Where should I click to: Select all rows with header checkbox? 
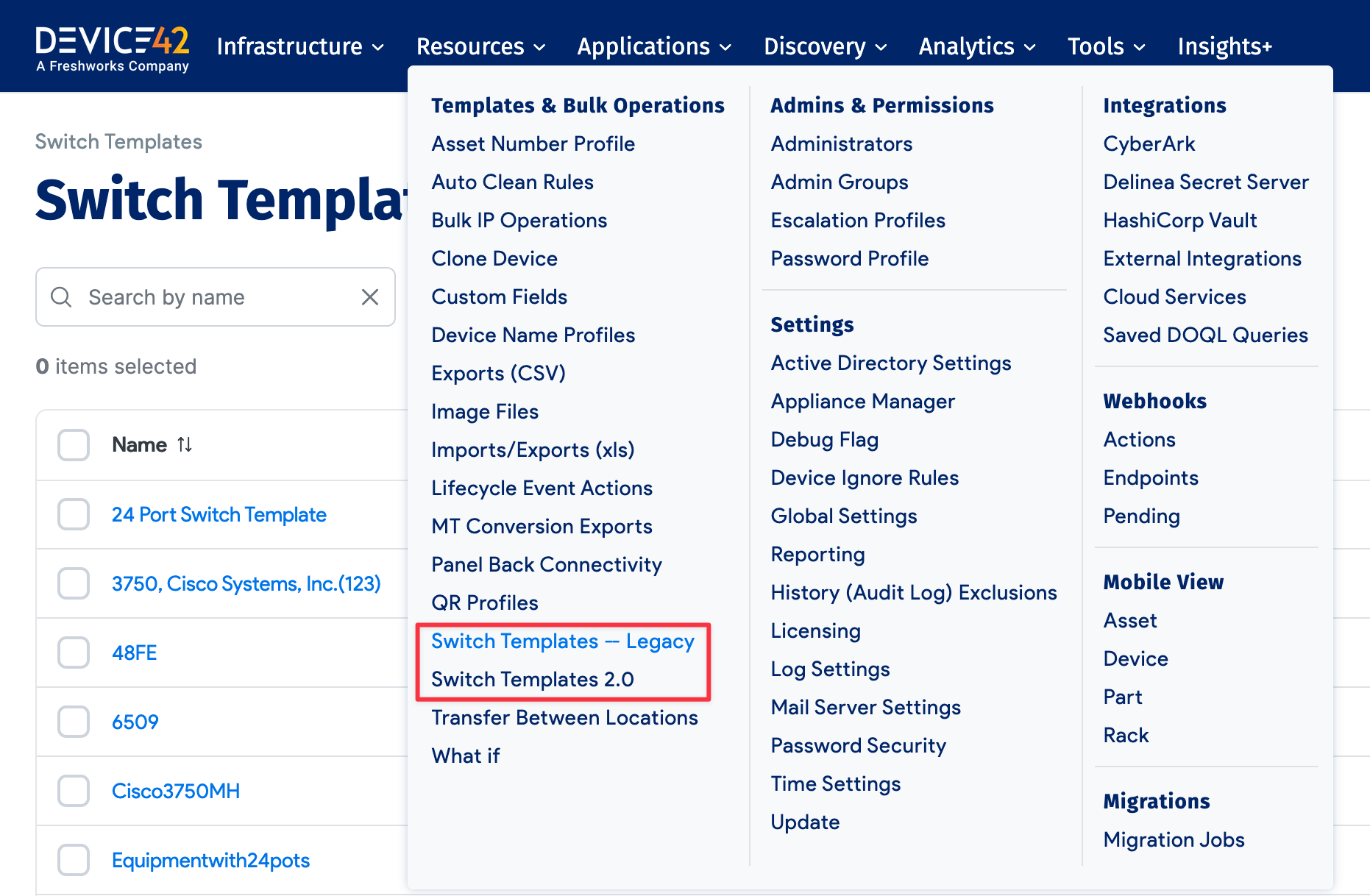pos(74,445)
